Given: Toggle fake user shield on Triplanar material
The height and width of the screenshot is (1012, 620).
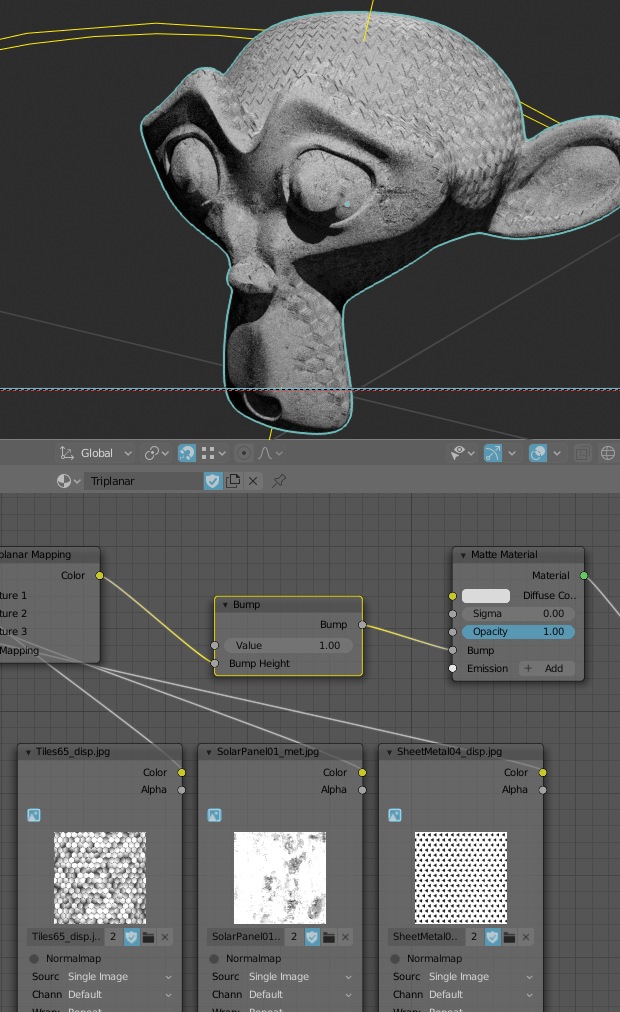Looking at the screenshot, I should tap(212, 481).
